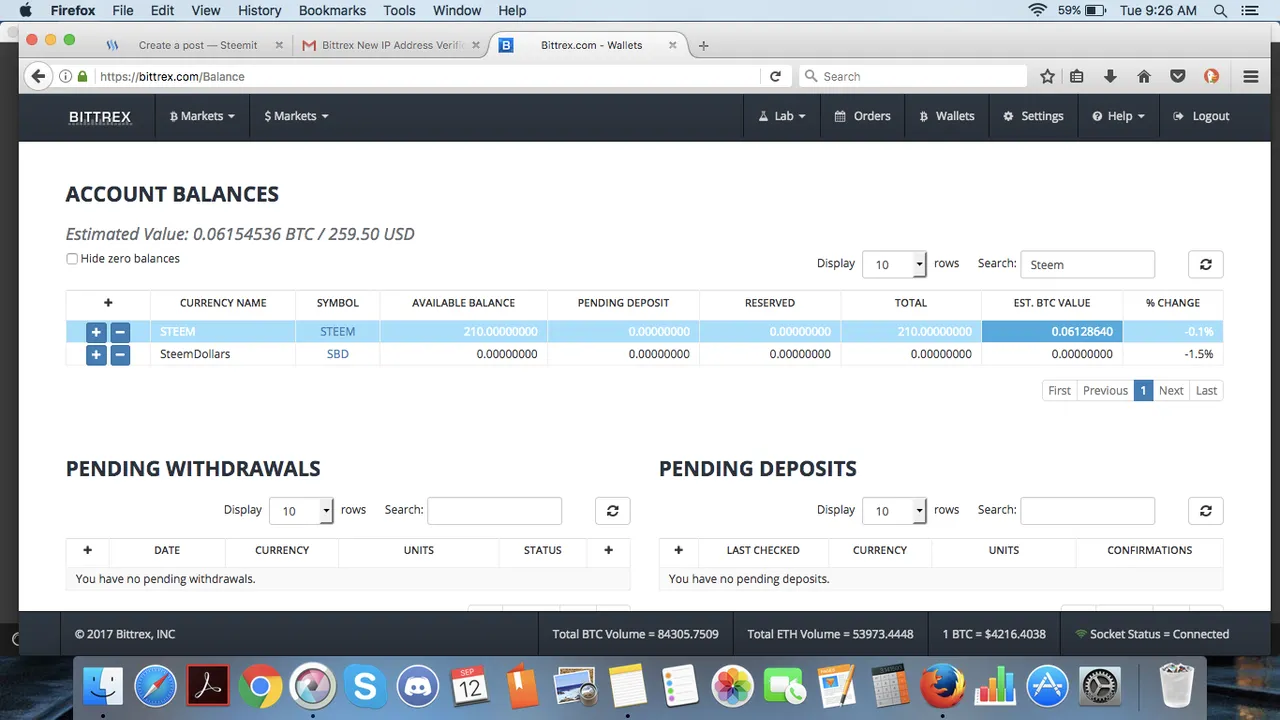Click the plus header beside LAST CHECKED
Screen dimensions: 1280x720
[x=678, y=550]
